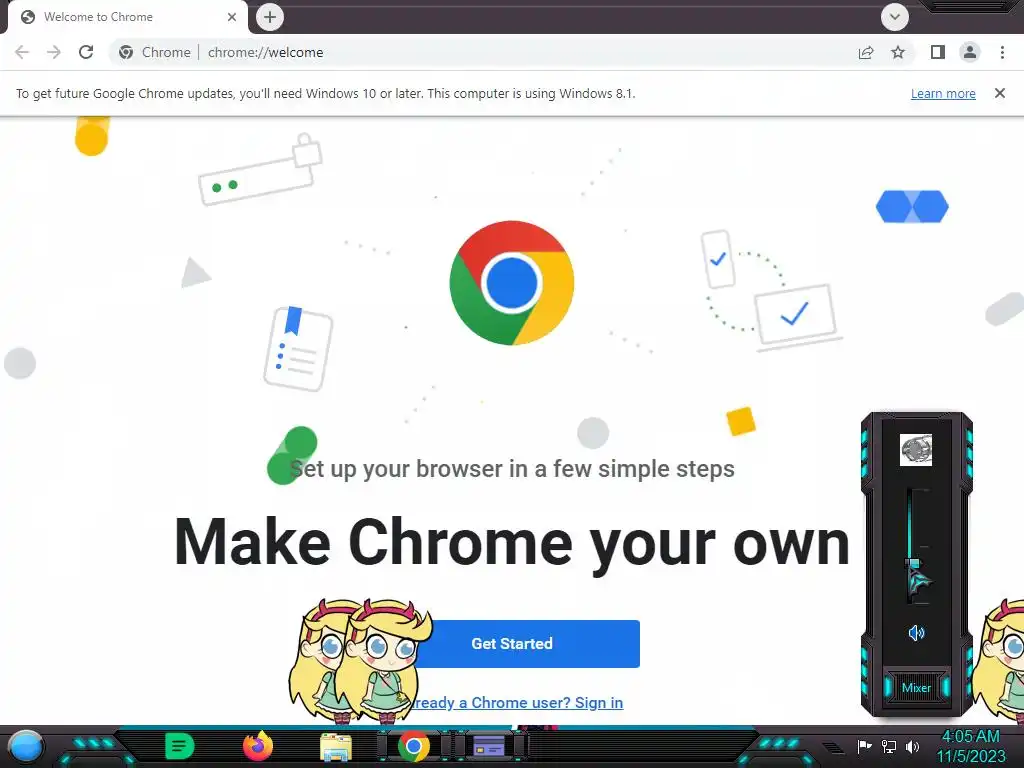This screenshot has height=768, width=1024.
Task: Open the Action Center flag icon
Action: pyautogui.click(x=865, y=746)
